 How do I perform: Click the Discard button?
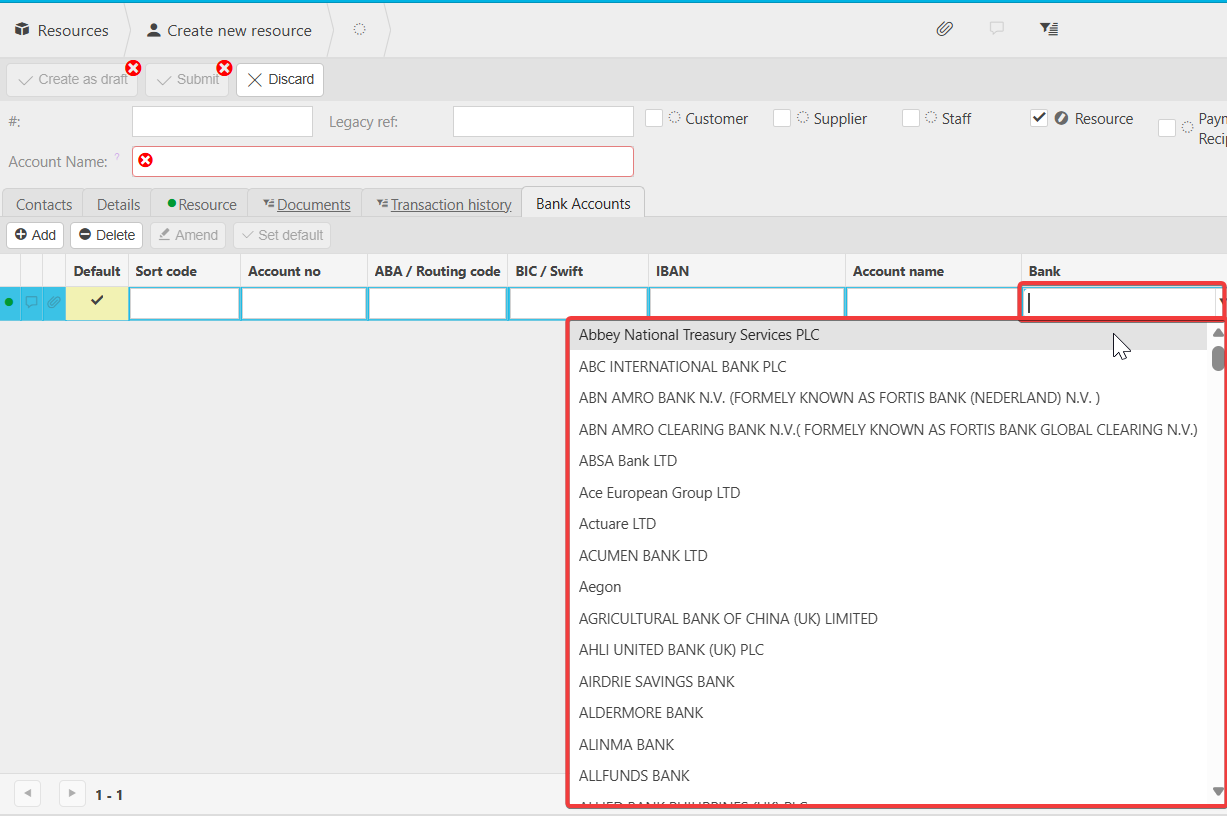click(280, 79)
